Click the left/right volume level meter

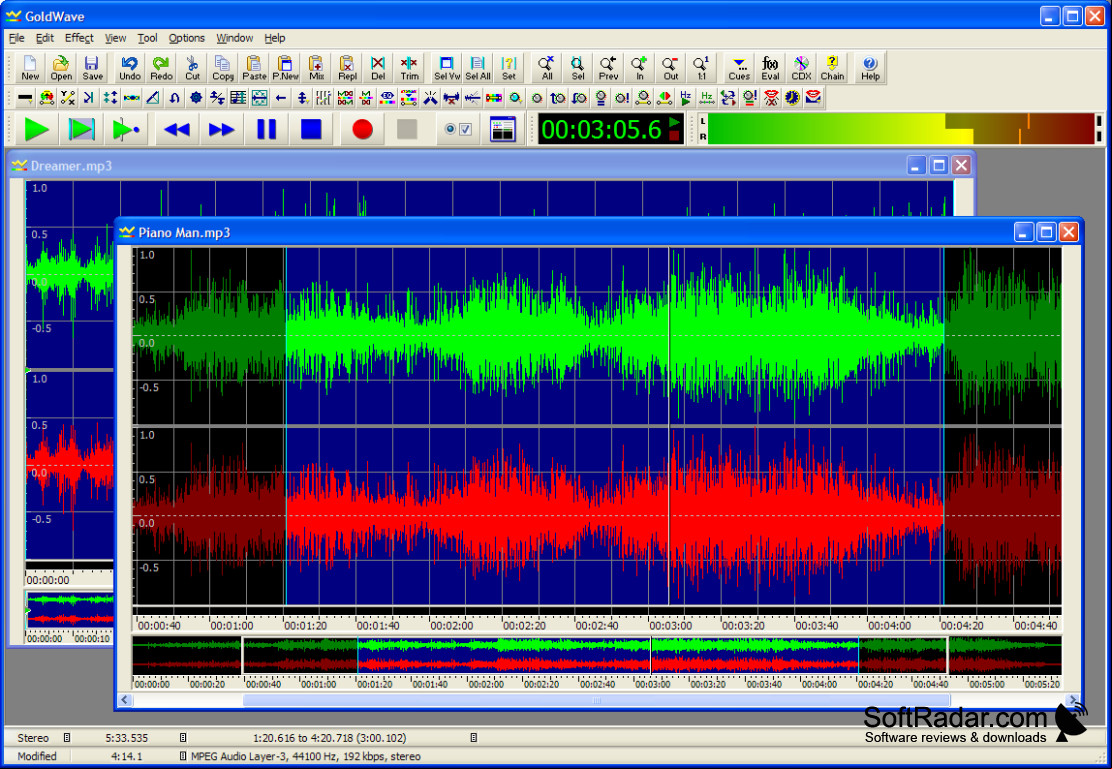coord(899,129)
